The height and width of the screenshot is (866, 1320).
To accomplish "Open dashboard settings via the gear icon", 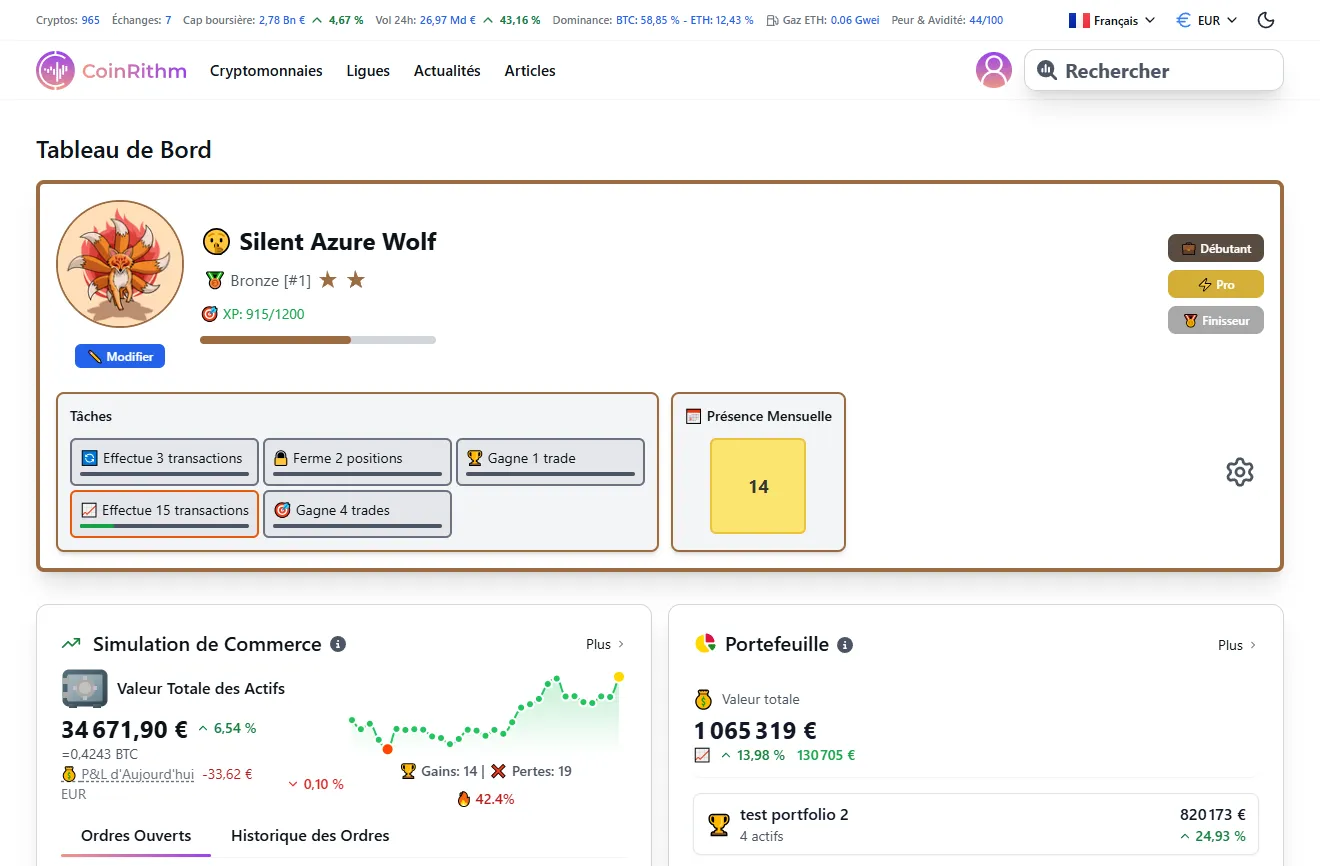I will [x=1240, y=471].
